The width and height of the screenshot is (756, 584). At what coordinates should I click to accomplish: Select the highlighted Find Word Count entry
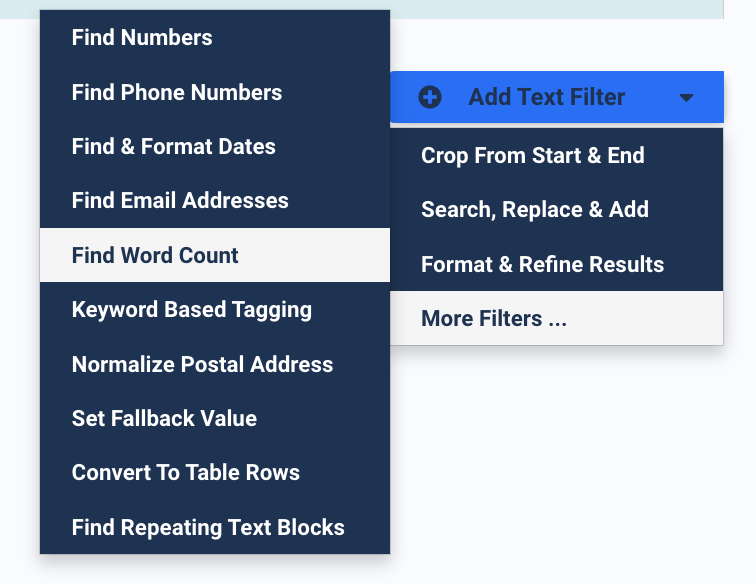coord(215,255)
